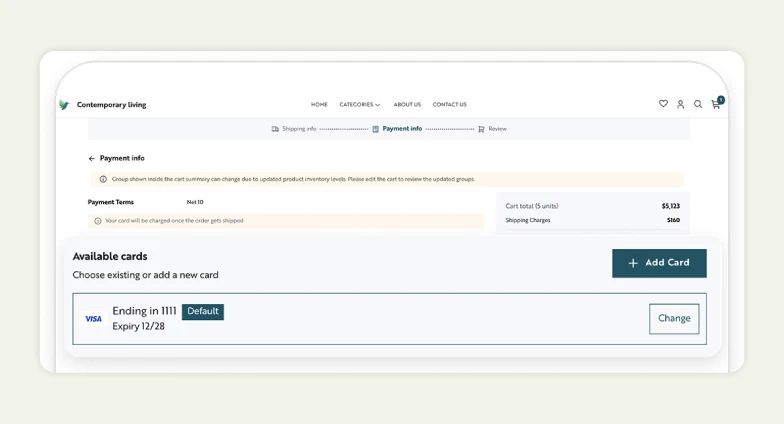Click the Shipping Charges label
Image resolution: width=784 pixels, height=424 pixels.
[528, 220]
